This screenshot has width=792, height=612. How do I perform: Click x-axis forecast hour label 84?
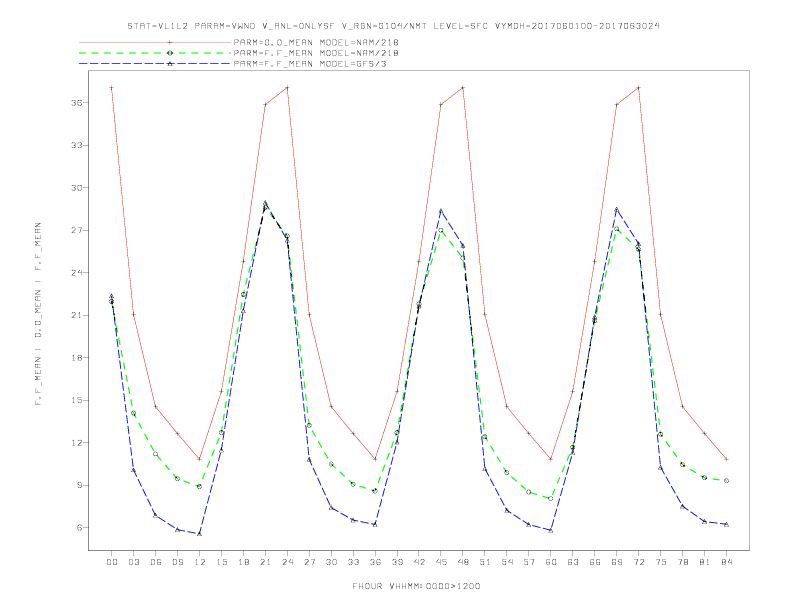tap(726, 562)
